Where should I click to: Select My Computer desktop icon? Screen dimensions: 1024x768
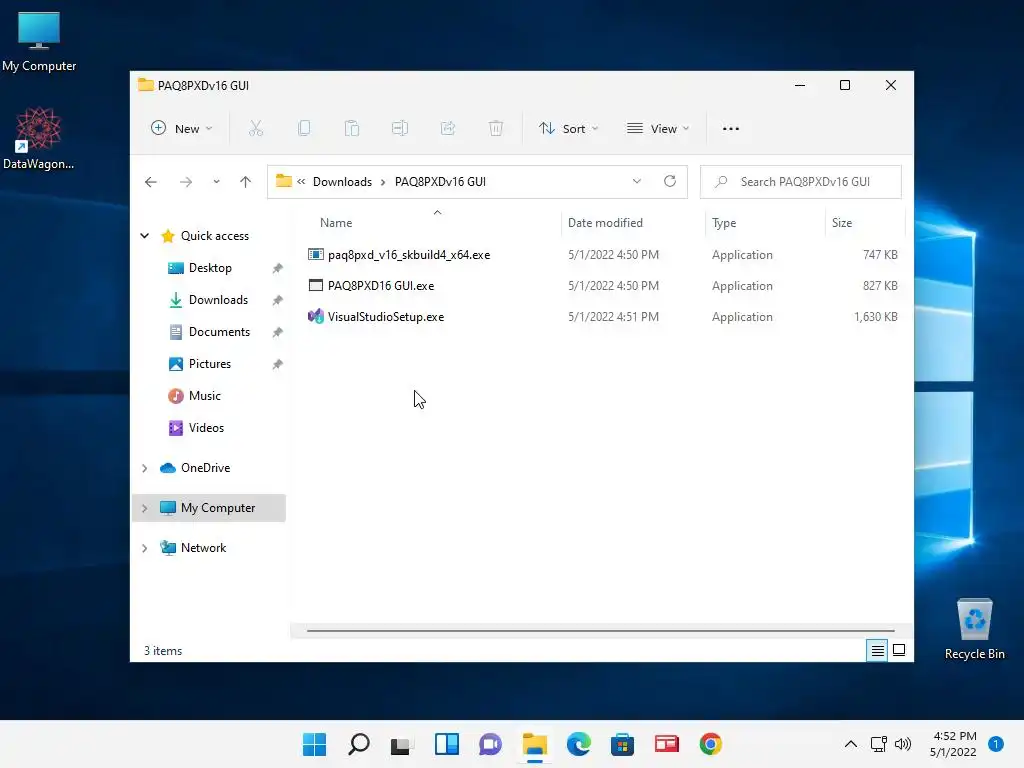pyautogui.click(x=39, y=41)
